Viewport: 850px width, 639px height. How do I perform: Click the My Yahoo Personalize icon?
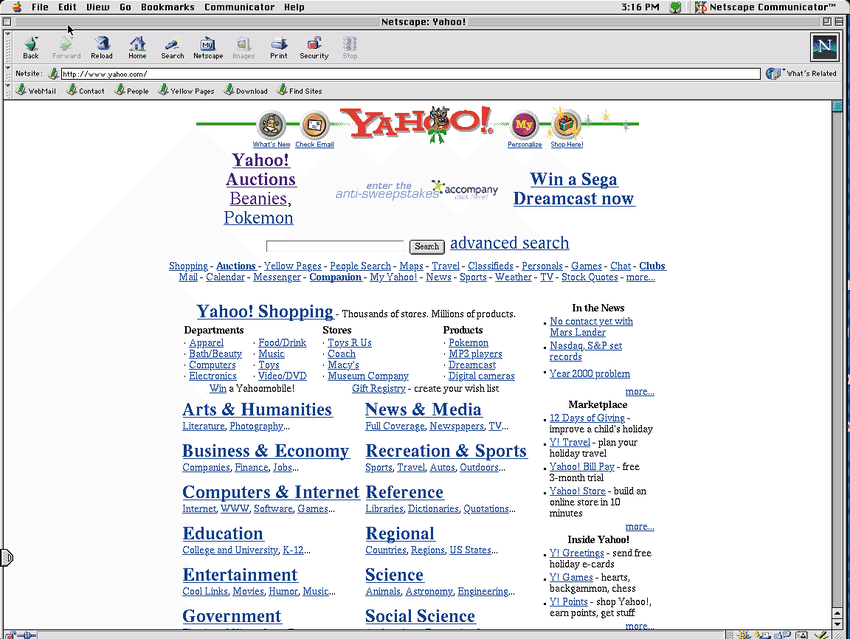(x=524, y=126)
